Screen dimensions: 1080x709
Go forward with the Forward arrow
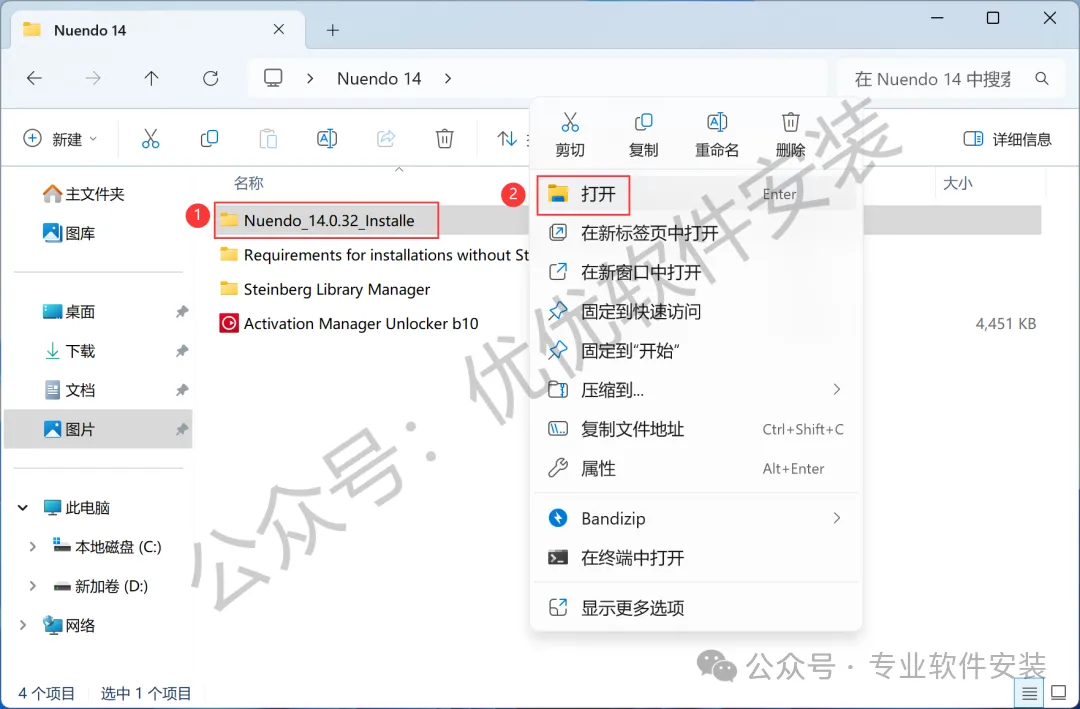click(x=93, y=79)
